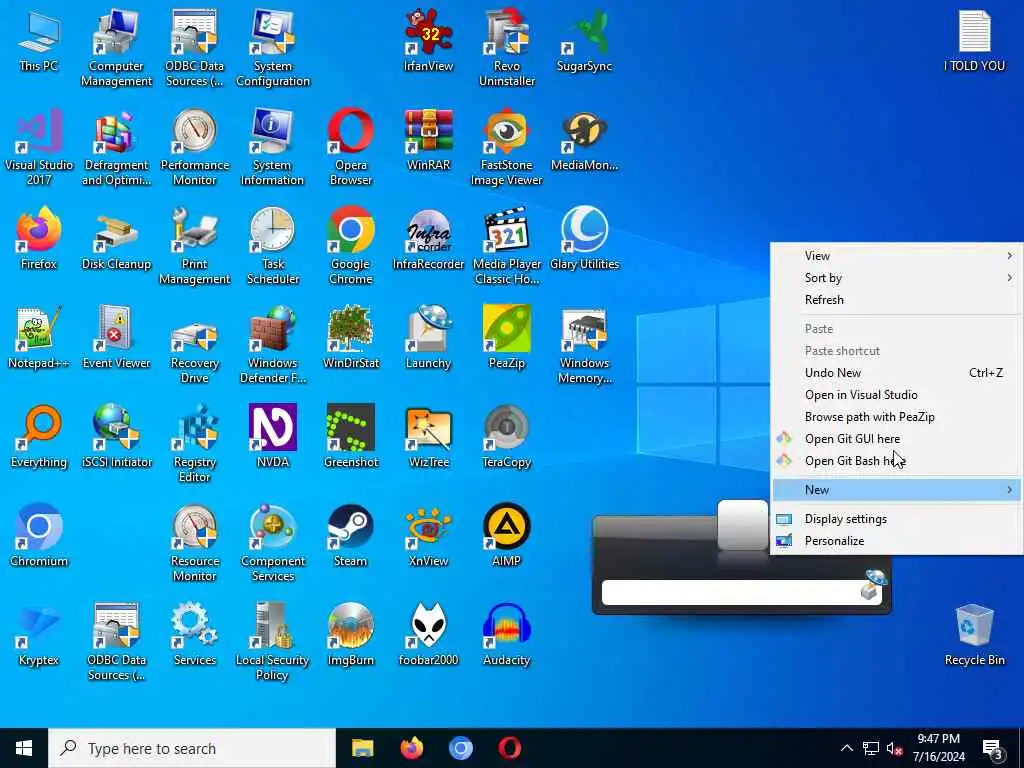Click the Launchy options icon in search box
Image resolution: width=1024 pixels, height=768 pixels.
coord(872,585)
